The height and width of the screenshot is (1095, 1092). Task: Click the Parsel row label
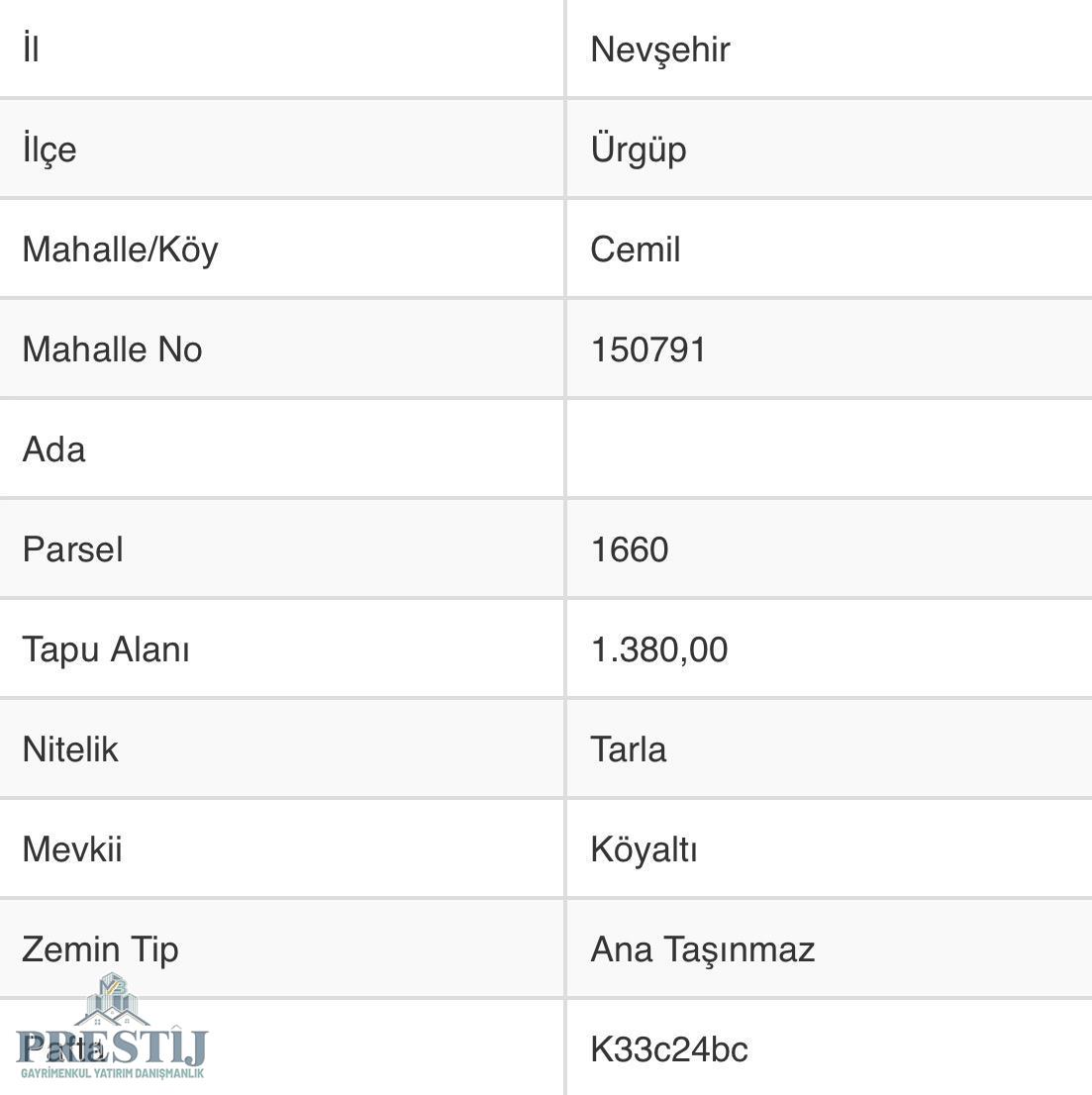click(x=72, y=549)
